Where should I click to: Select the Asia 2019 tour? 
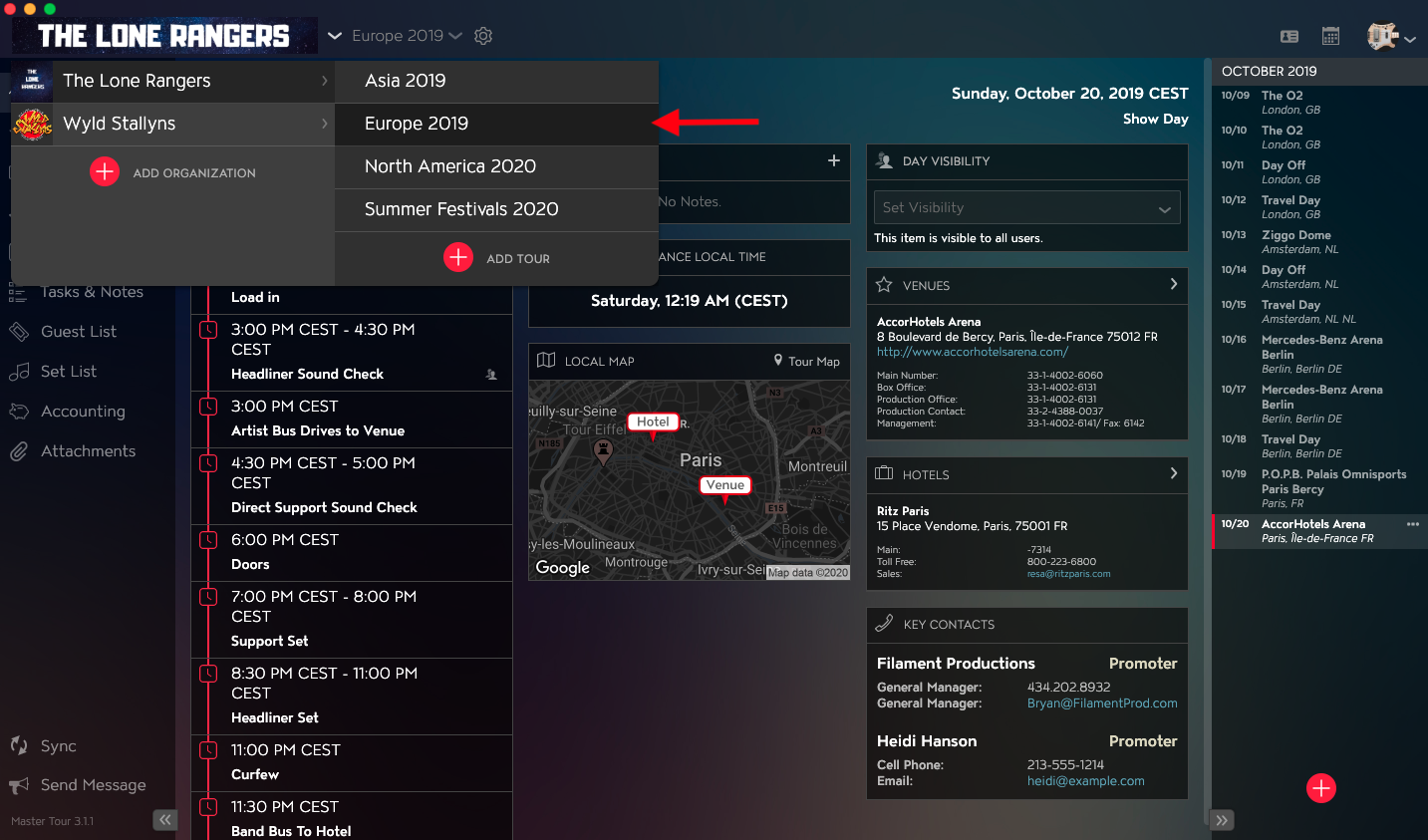point(496,81)
